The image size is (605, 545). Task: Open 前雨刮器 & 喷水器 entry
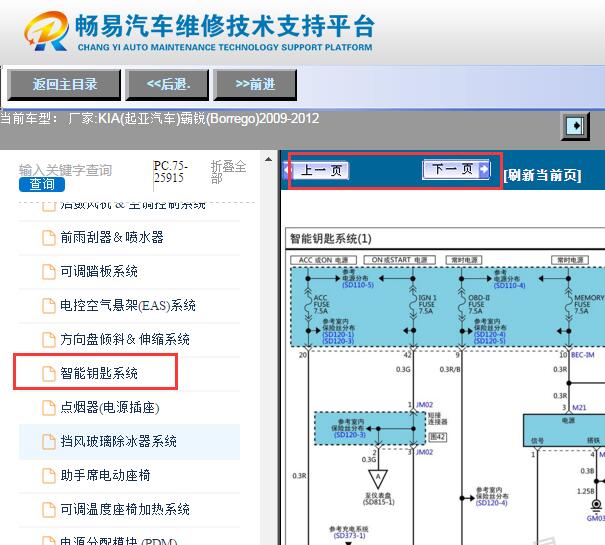(112, 237)
